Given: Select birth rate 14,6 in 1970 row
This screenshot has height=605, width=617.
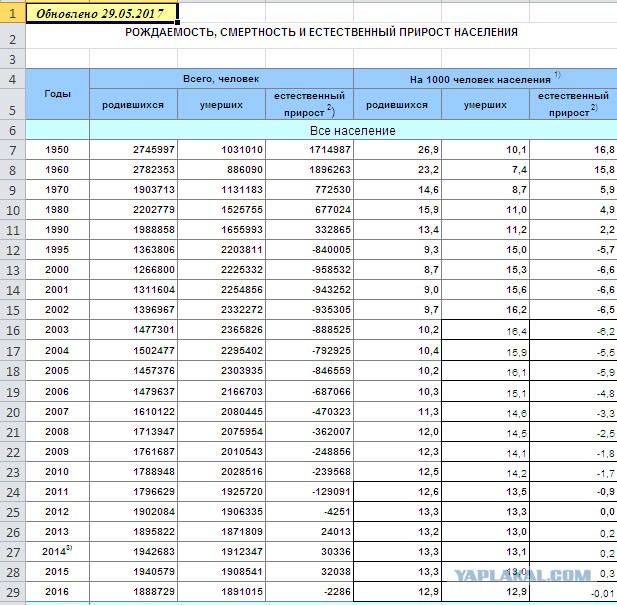Looking at the screenshot, I should point(397,190).
